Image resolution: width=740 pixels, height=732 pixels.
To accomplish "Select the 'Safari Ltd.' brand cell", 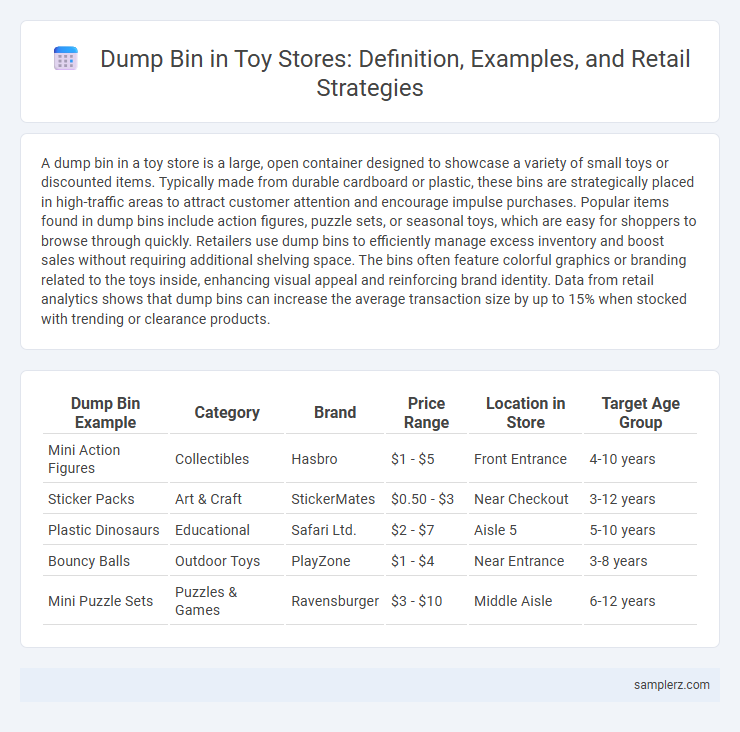I will 335,530.
